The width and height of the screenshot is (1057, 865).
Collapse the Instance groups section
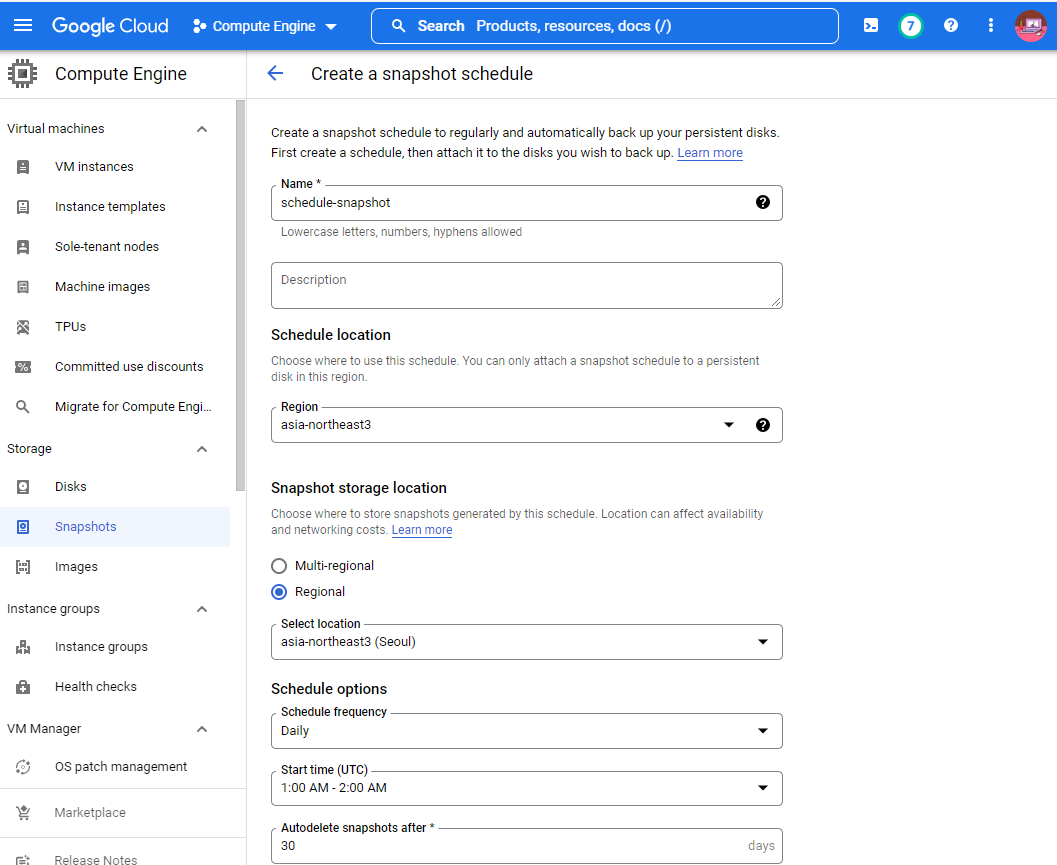[x=202, y=609]
